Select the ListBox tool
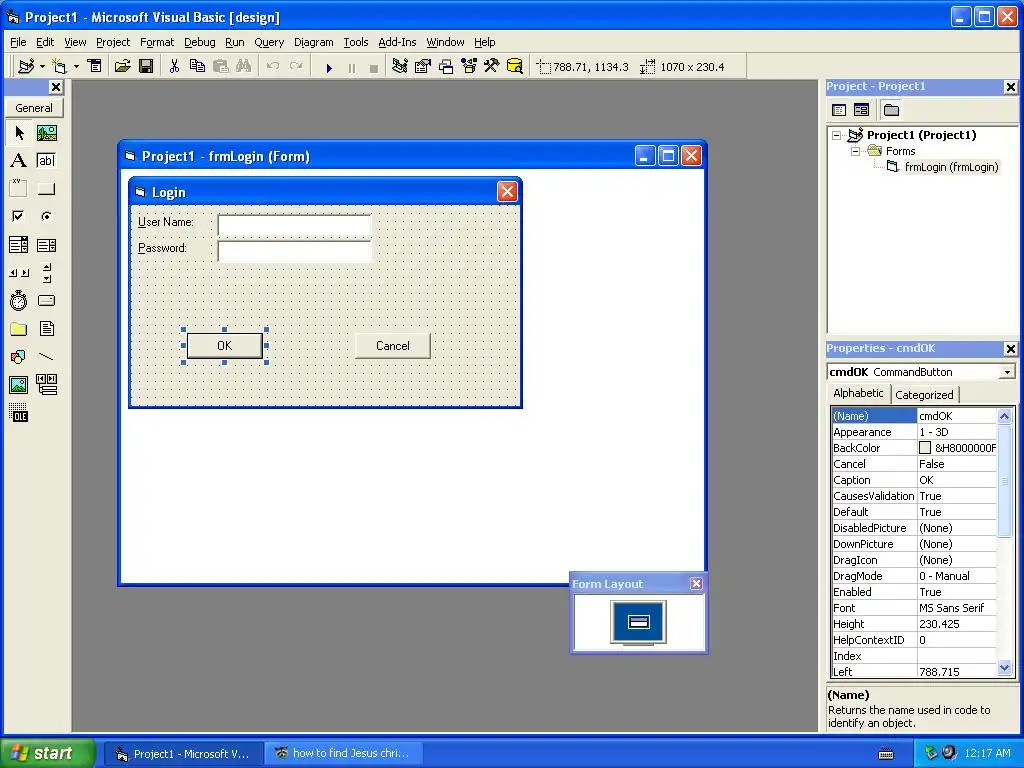The image size is (1024, 768). [x=46, y=245]
